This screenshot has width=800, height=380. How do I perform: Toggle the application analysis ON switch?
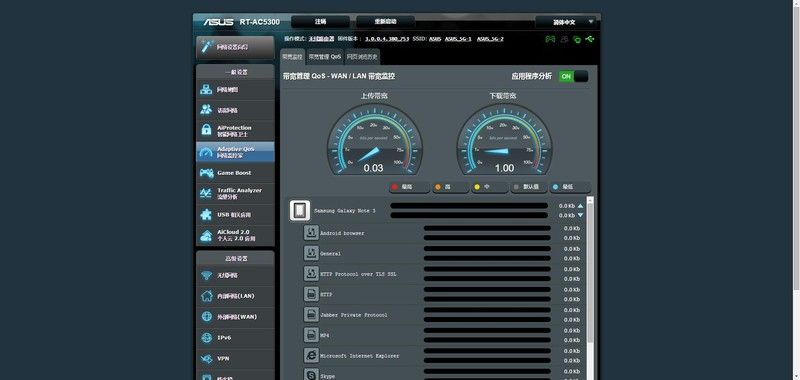pos(573,77)
